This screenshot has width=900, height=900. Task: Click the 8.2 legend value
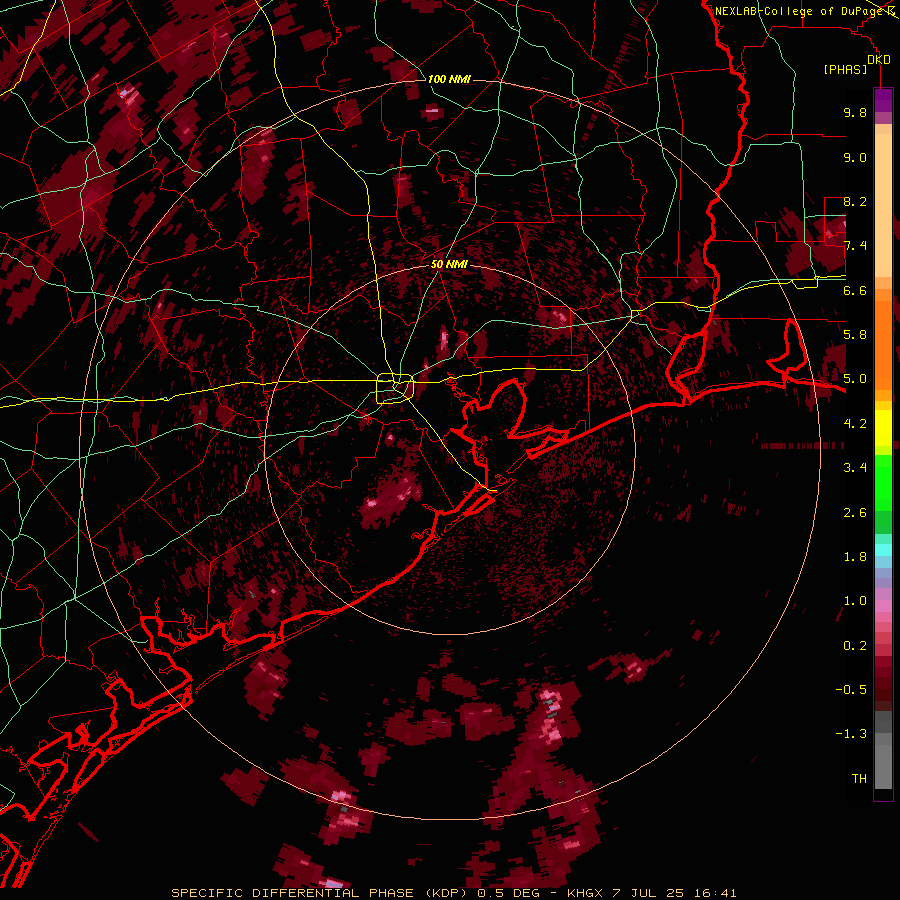855,201
